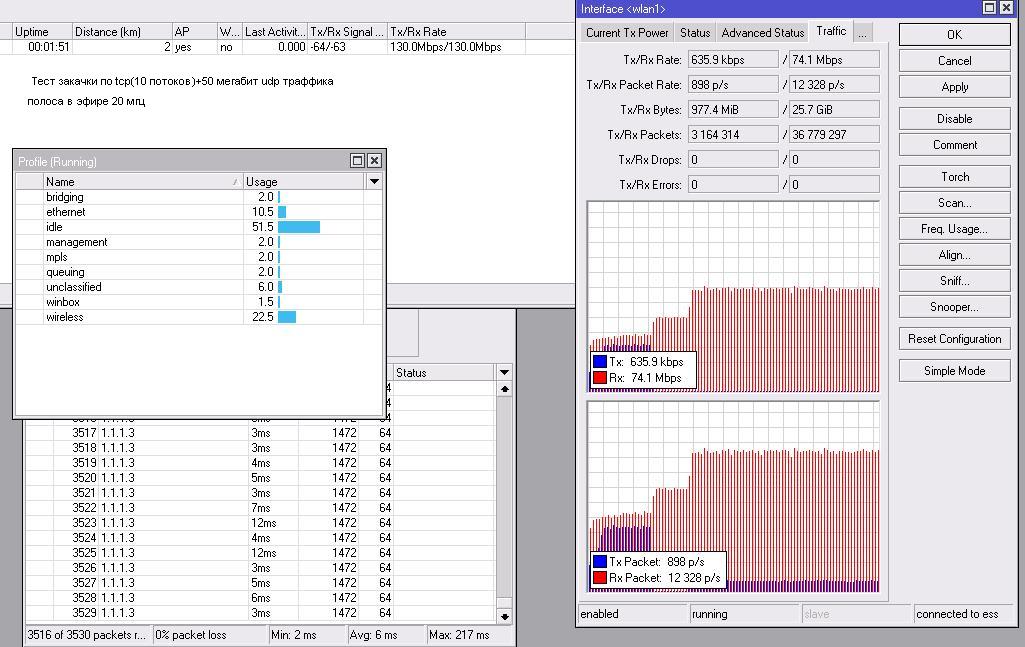Click the Torch button
Screen dimensions: 1025x647
click(x=954, y=177)
